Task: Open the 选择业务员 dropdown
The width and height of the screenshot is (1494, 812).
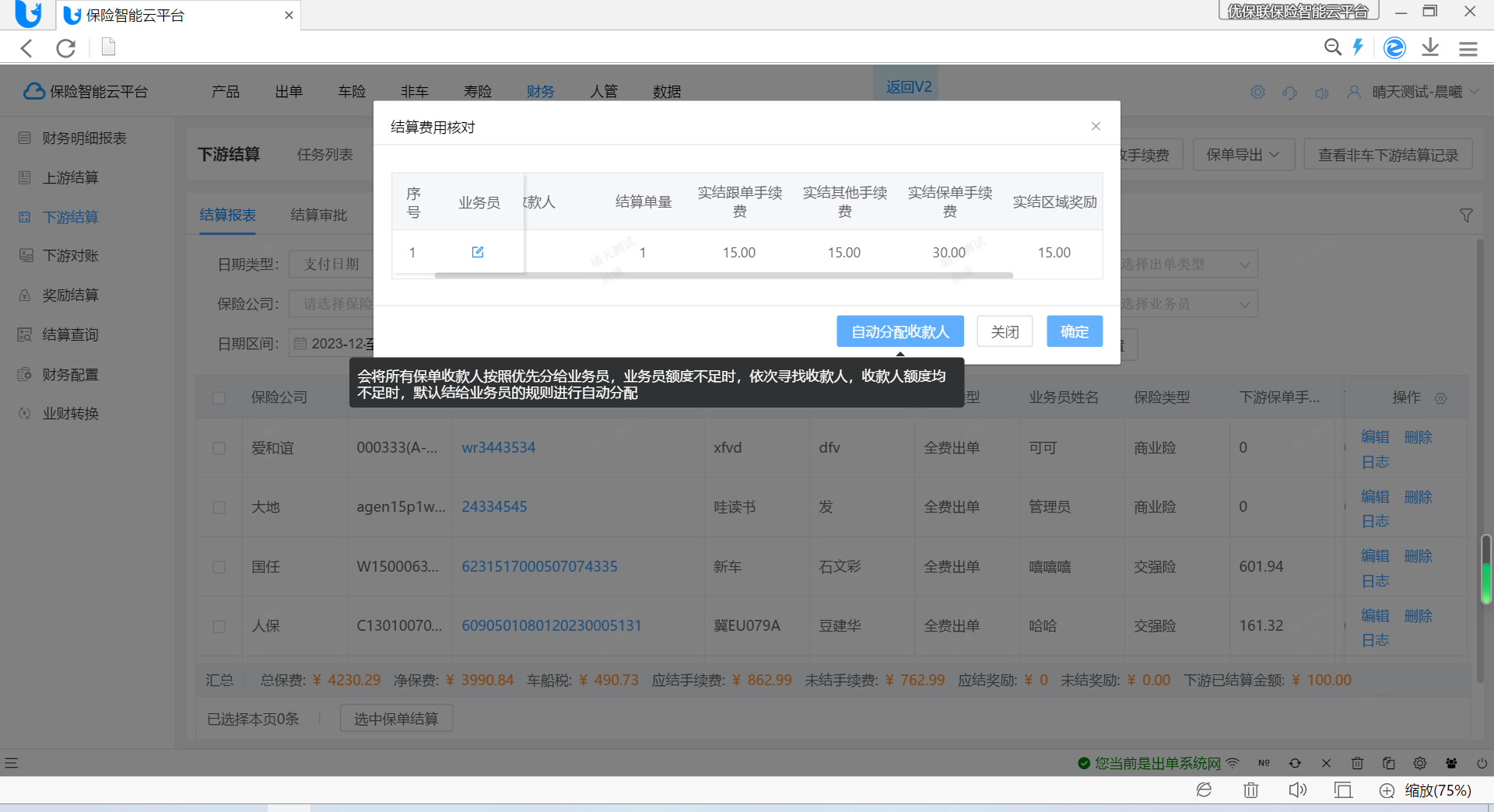Action: (x=1188, y=304)
